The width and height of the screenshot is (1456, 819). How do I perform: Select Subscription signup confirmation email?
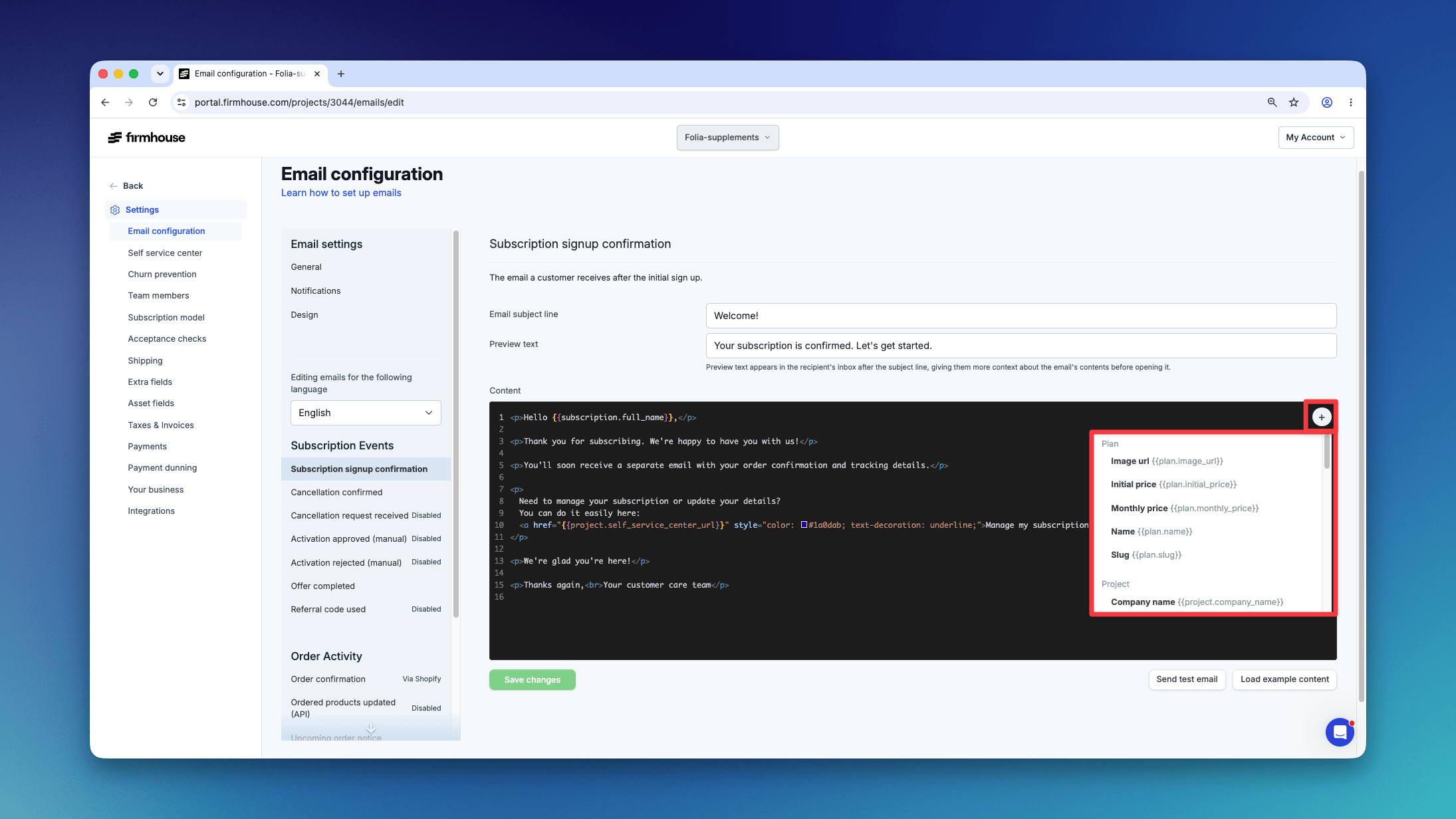click(366, 469)
